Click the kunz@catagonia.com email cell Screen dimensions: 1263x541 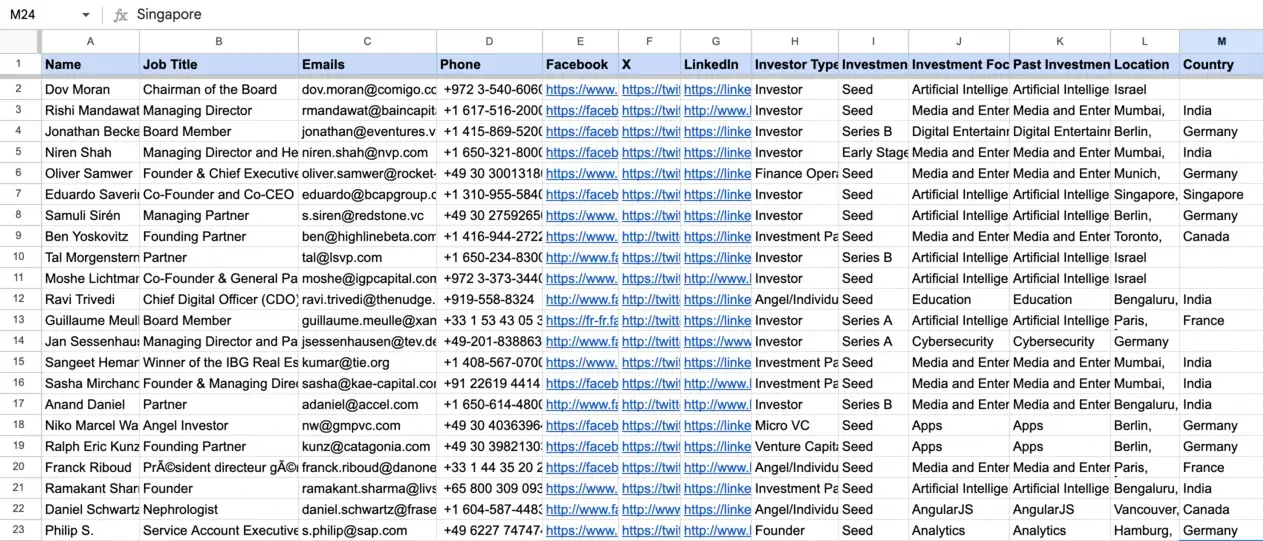point(367,446)
